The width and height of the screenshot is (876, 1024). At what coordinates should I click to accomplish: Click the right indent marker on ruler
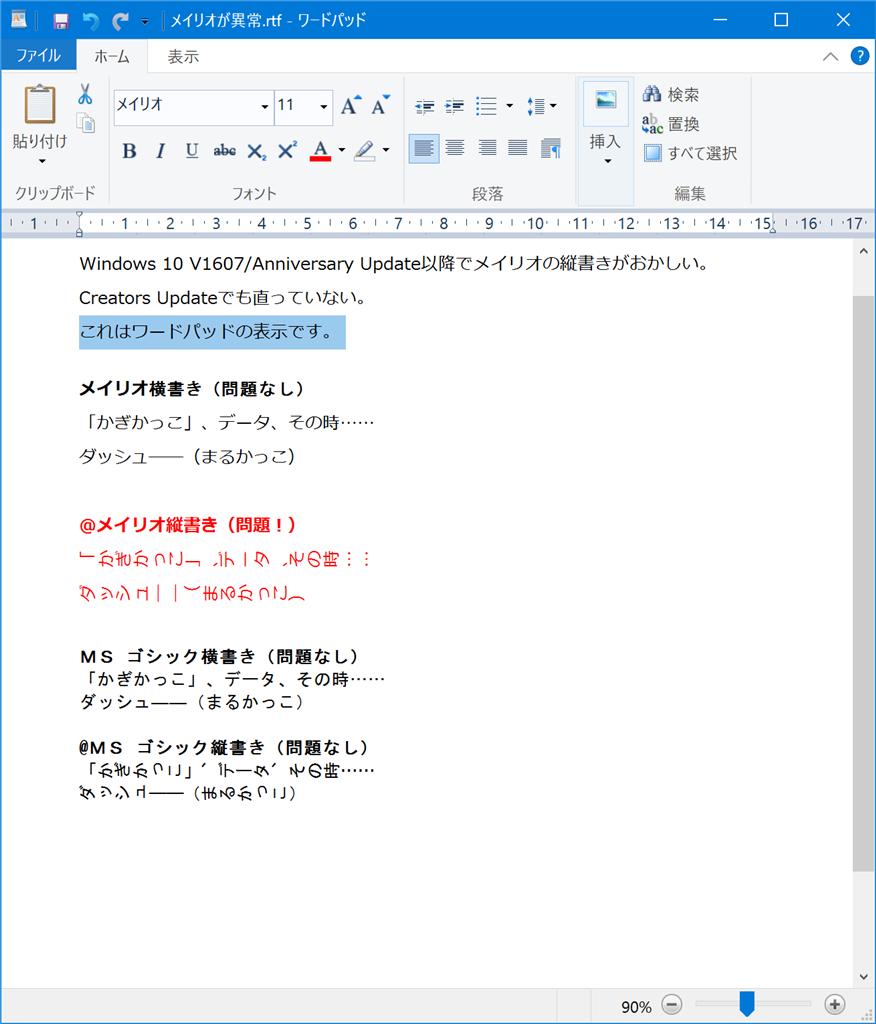(x=773, y=230)
